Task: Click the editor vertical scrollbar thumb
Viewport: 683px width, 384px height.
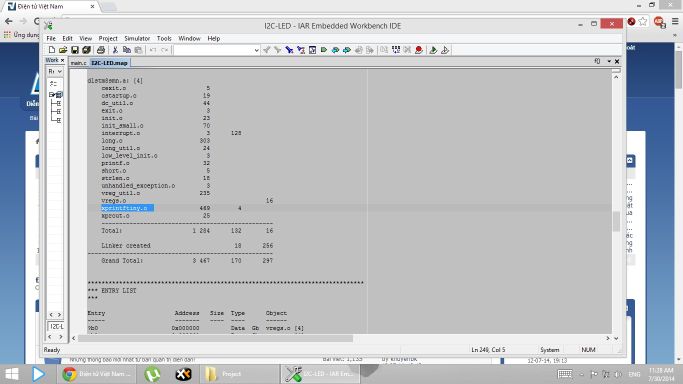Action: (616, 221)
